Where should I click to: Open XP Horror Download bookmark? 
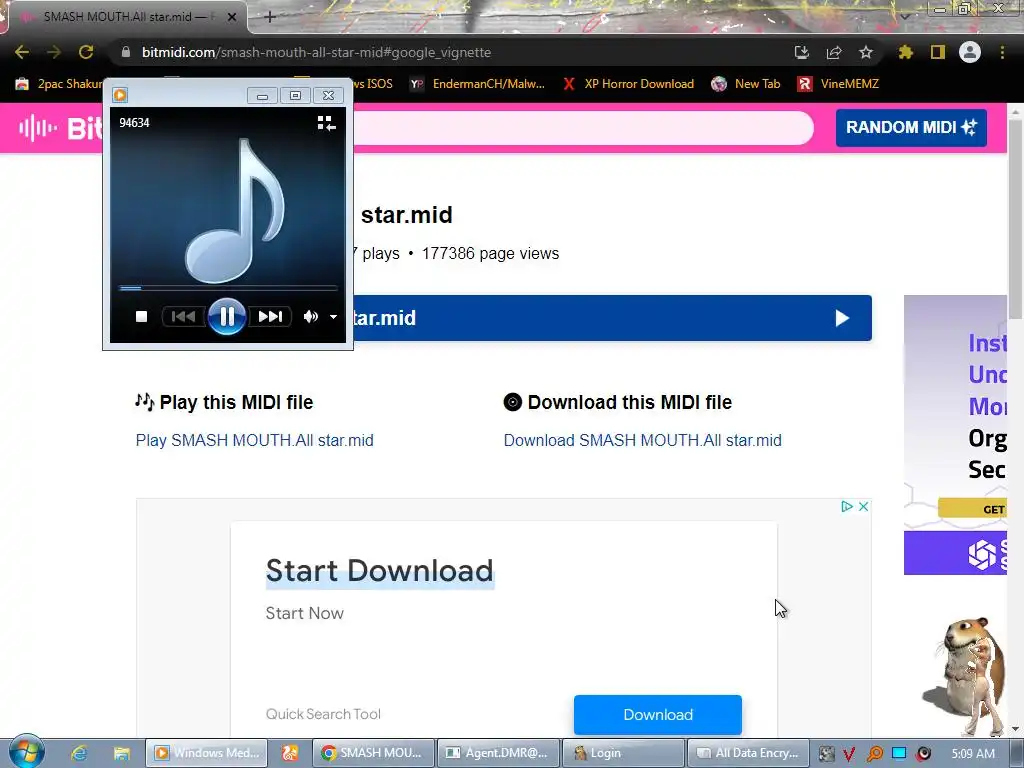pos(628,84)
